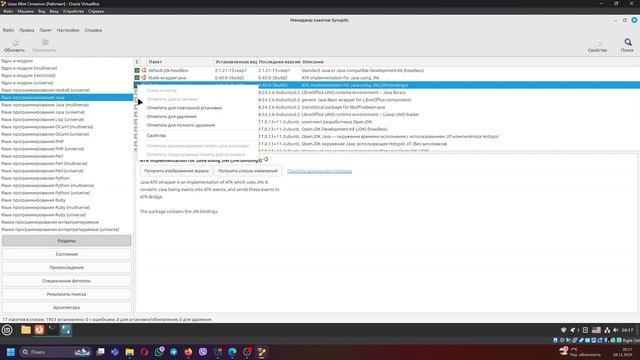The image size is (640, 360).
Task: Select category Язык программирования Lisp (universe)
Action: click(x=66, y=120)
